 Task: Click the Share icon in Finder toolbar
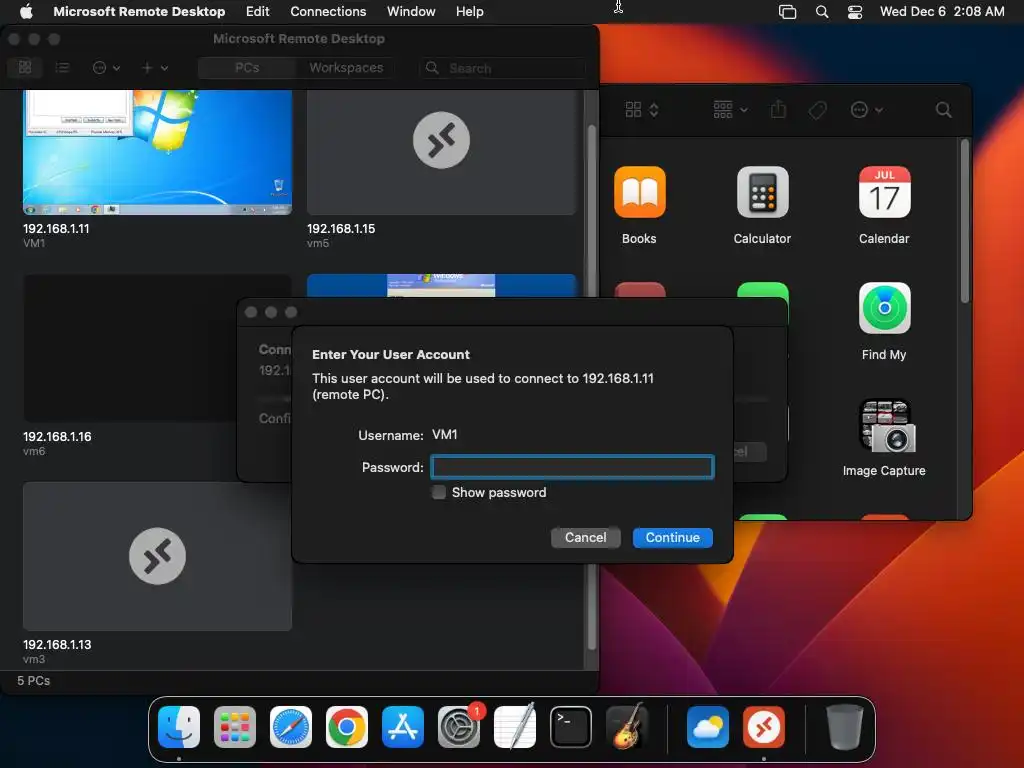[778, 110]
